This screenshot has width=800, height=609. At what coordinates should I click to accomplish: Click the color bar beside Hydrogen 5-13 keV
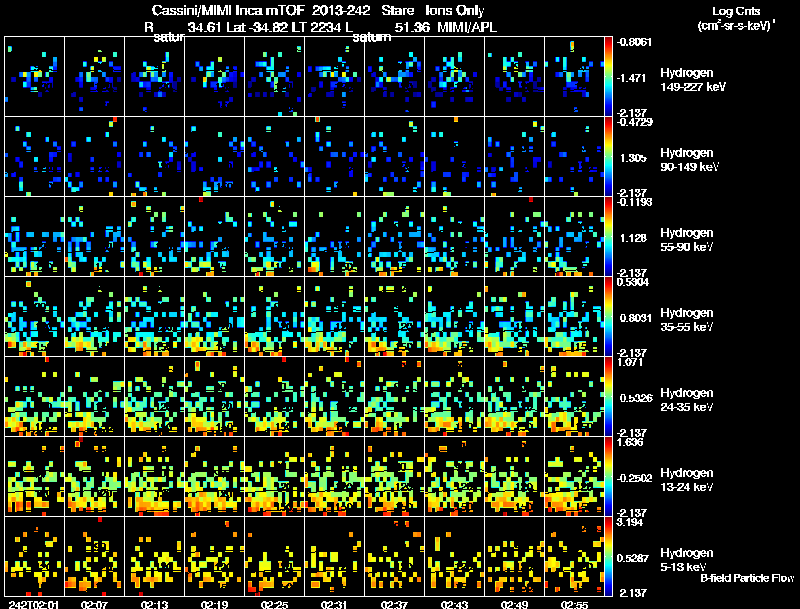click(x=608, y=556)
